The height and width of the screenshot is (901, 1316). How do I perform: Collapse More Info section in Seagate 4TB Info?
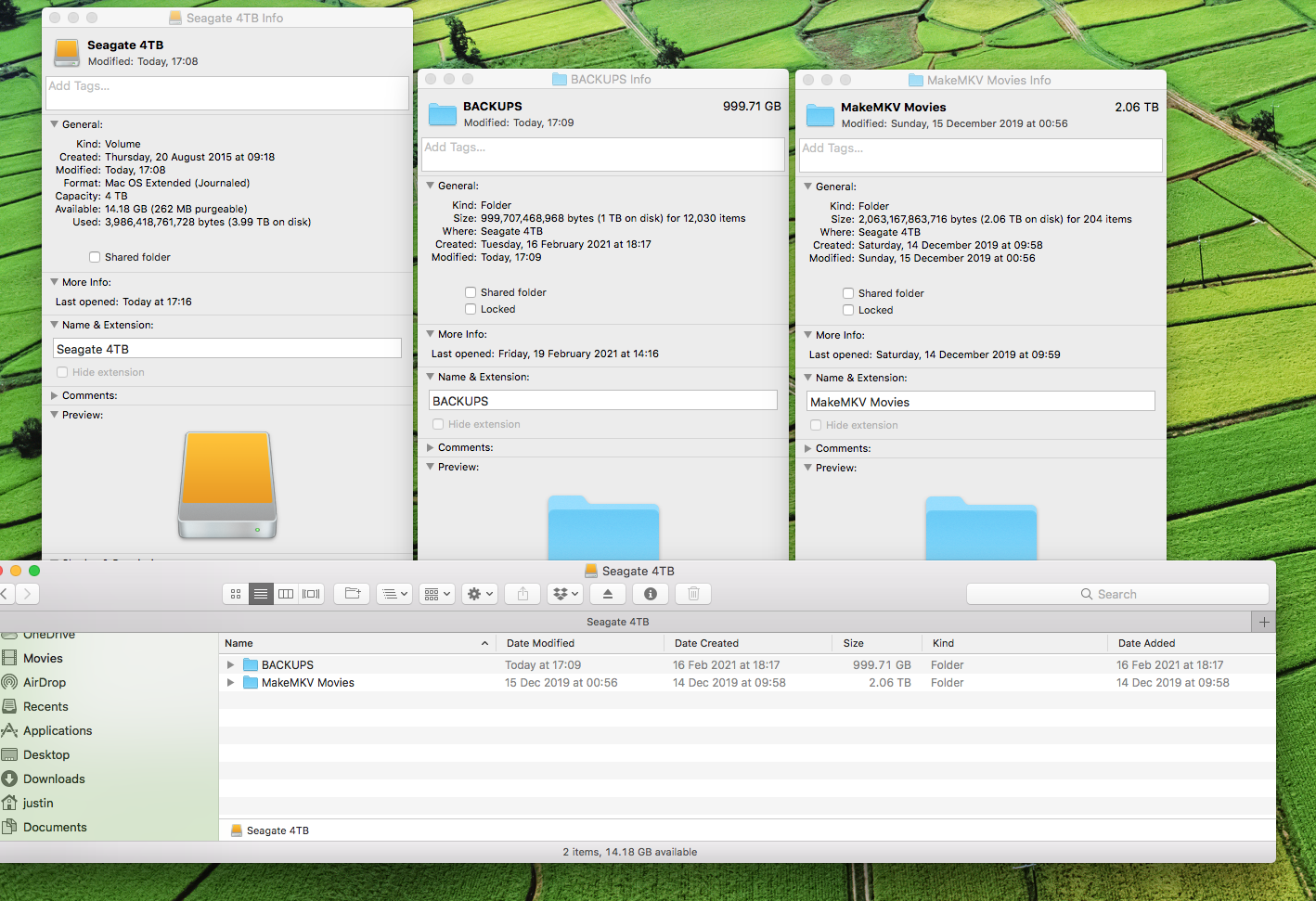click(x=54, y=282)
